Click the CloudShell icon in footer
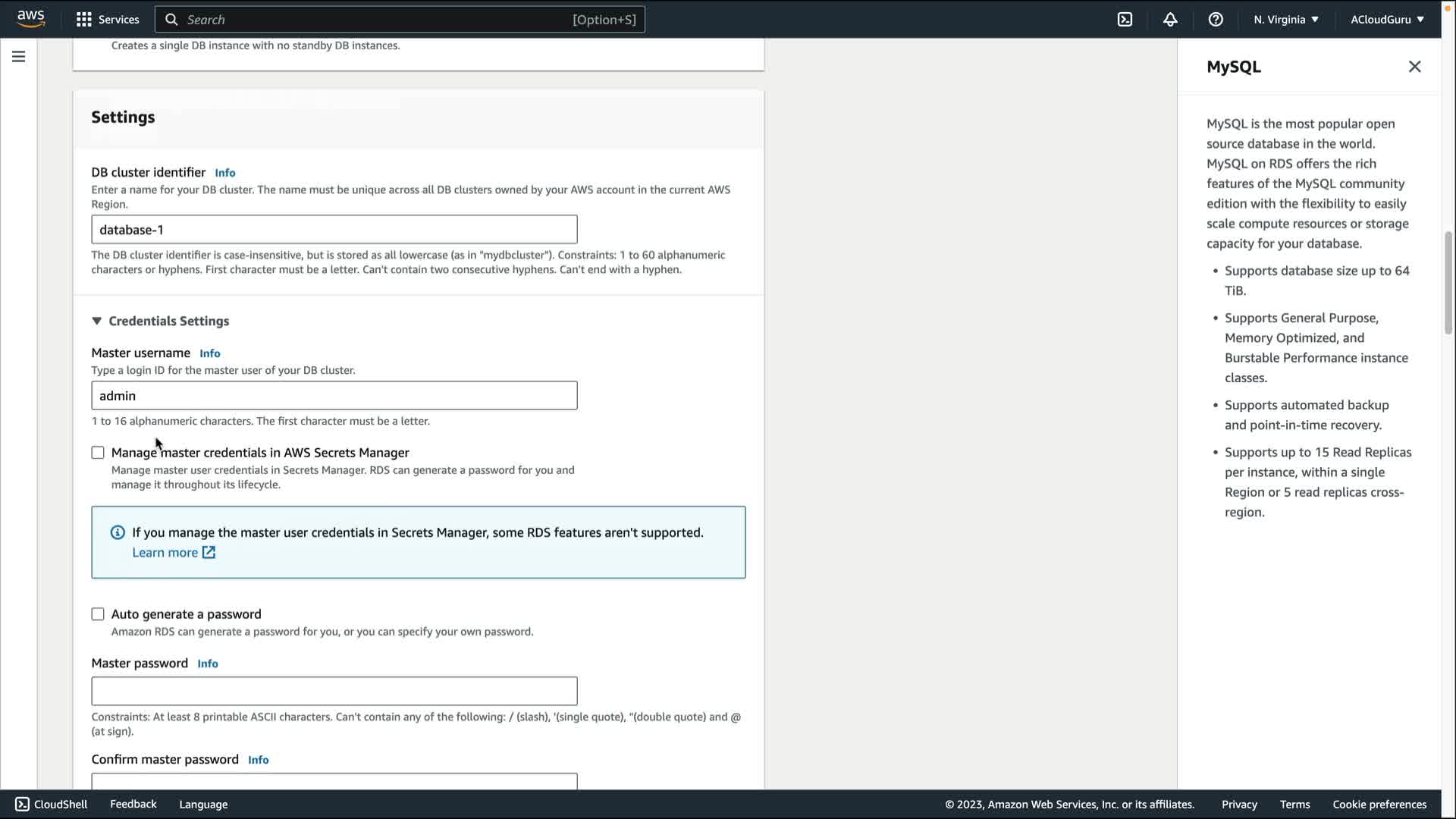 pos(22,804)
